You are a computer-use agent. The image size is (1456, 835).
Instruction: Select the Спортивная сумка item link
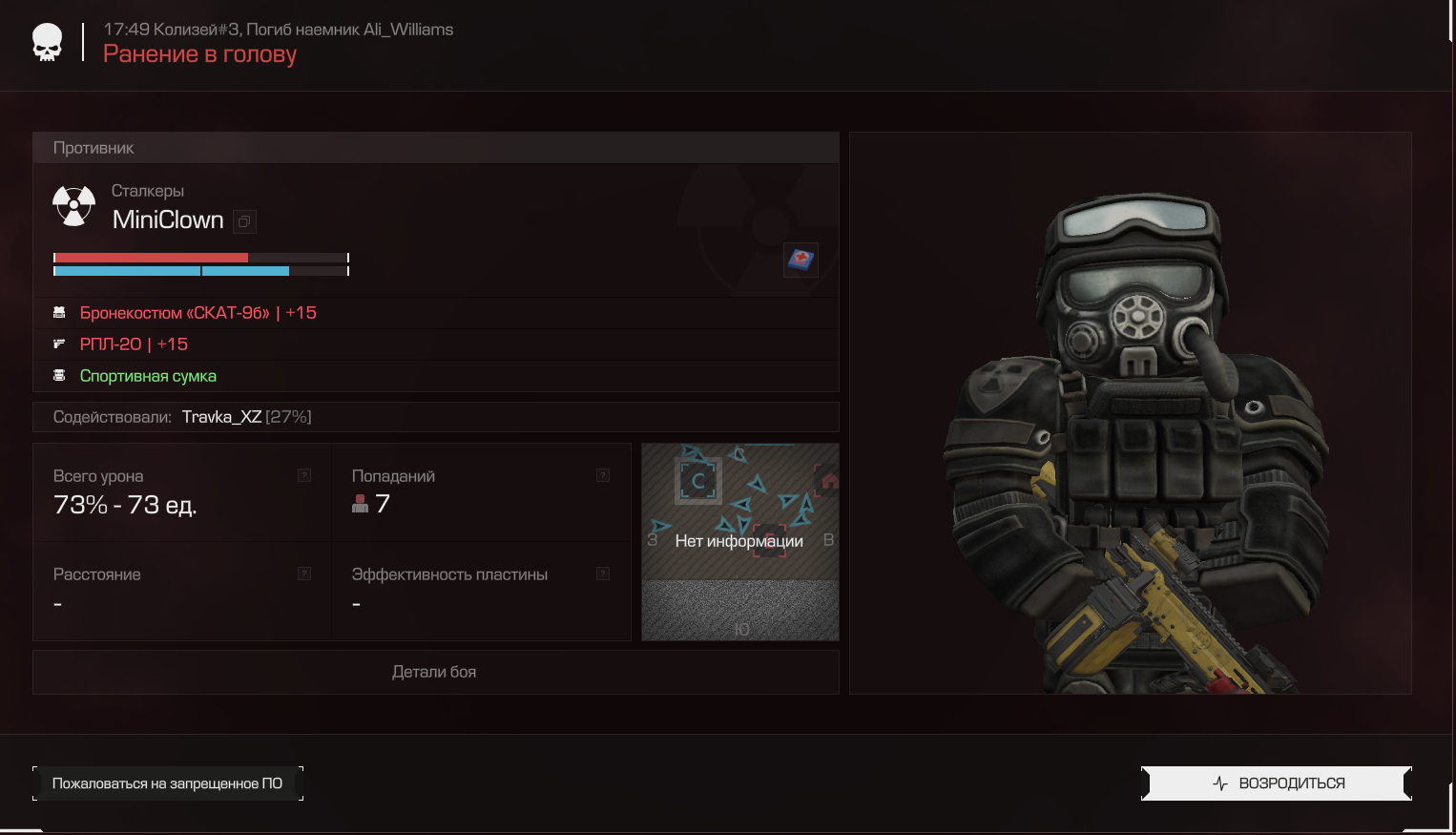coord(148,376)
